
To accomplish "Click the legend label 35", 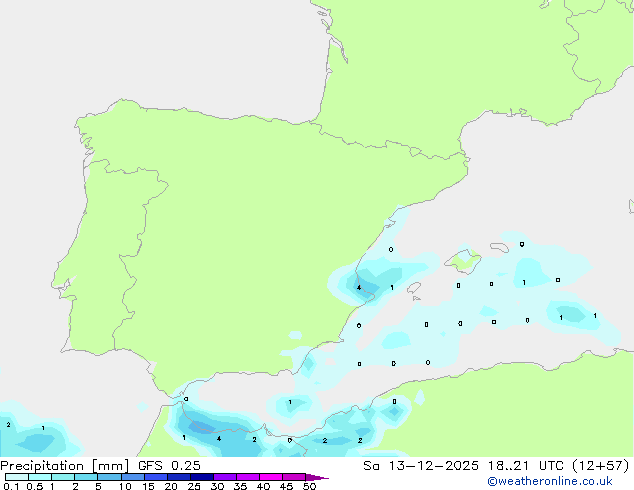I will coord(240,486).
